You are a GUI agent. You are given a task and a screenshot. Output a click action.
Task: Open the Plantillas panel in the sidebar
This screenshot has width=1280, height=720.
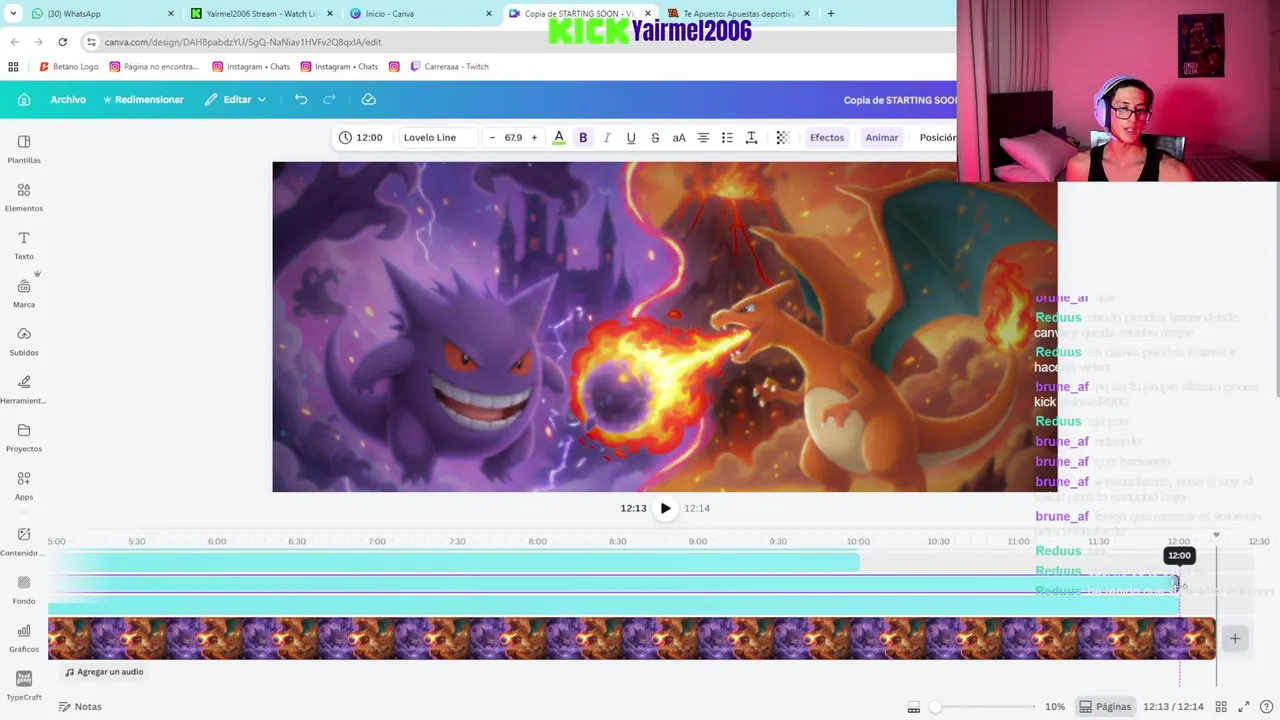click(24, 149)
